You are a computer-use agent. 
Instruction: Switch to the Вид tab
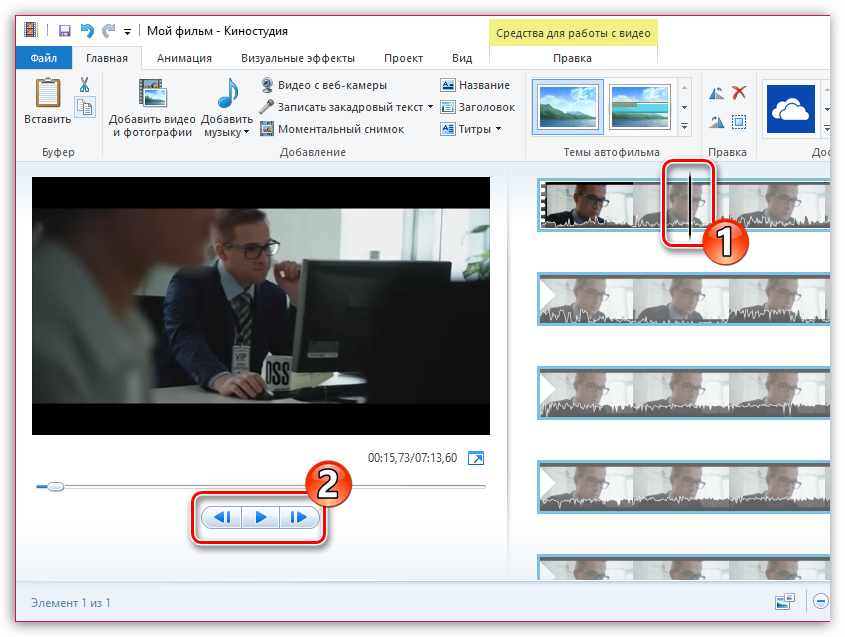[x=462, y=58]
